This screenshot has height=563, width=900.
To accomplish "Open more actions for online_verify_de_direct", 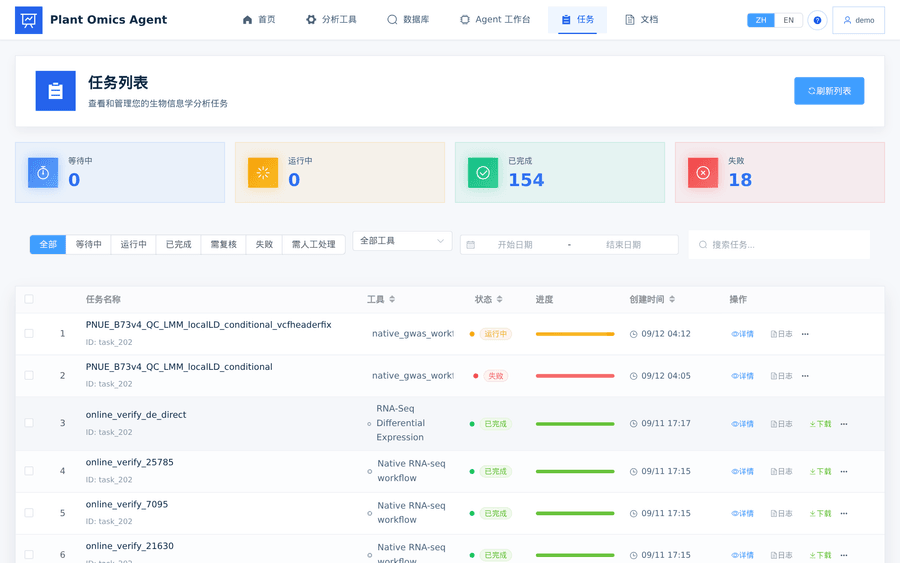I will click(x=844, y=424).
